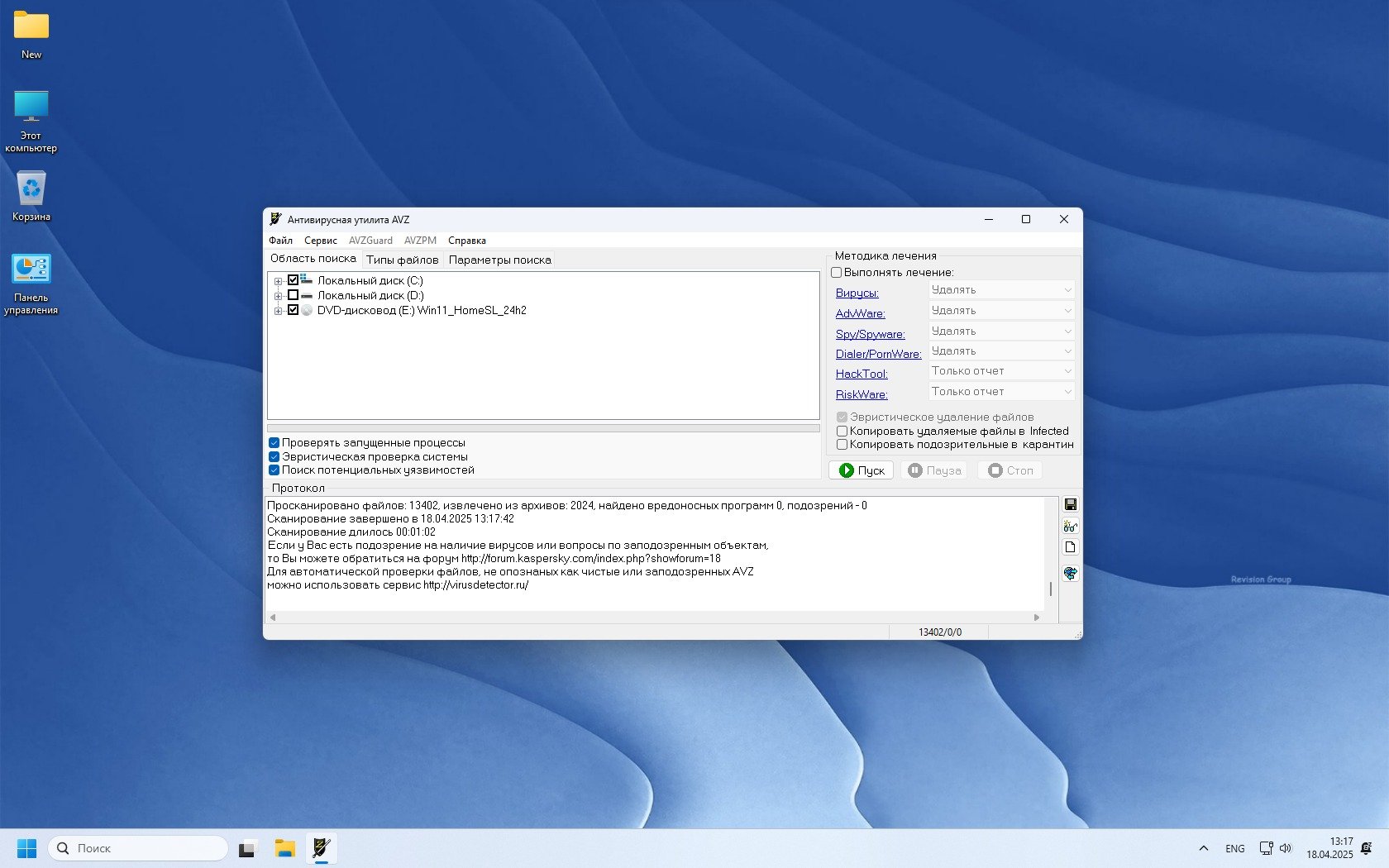This screenshot has height=868, width=1389.
Task: Check the Local Disk (D:) checkbox
Action: pyautogui.click(x=293, y=295)
